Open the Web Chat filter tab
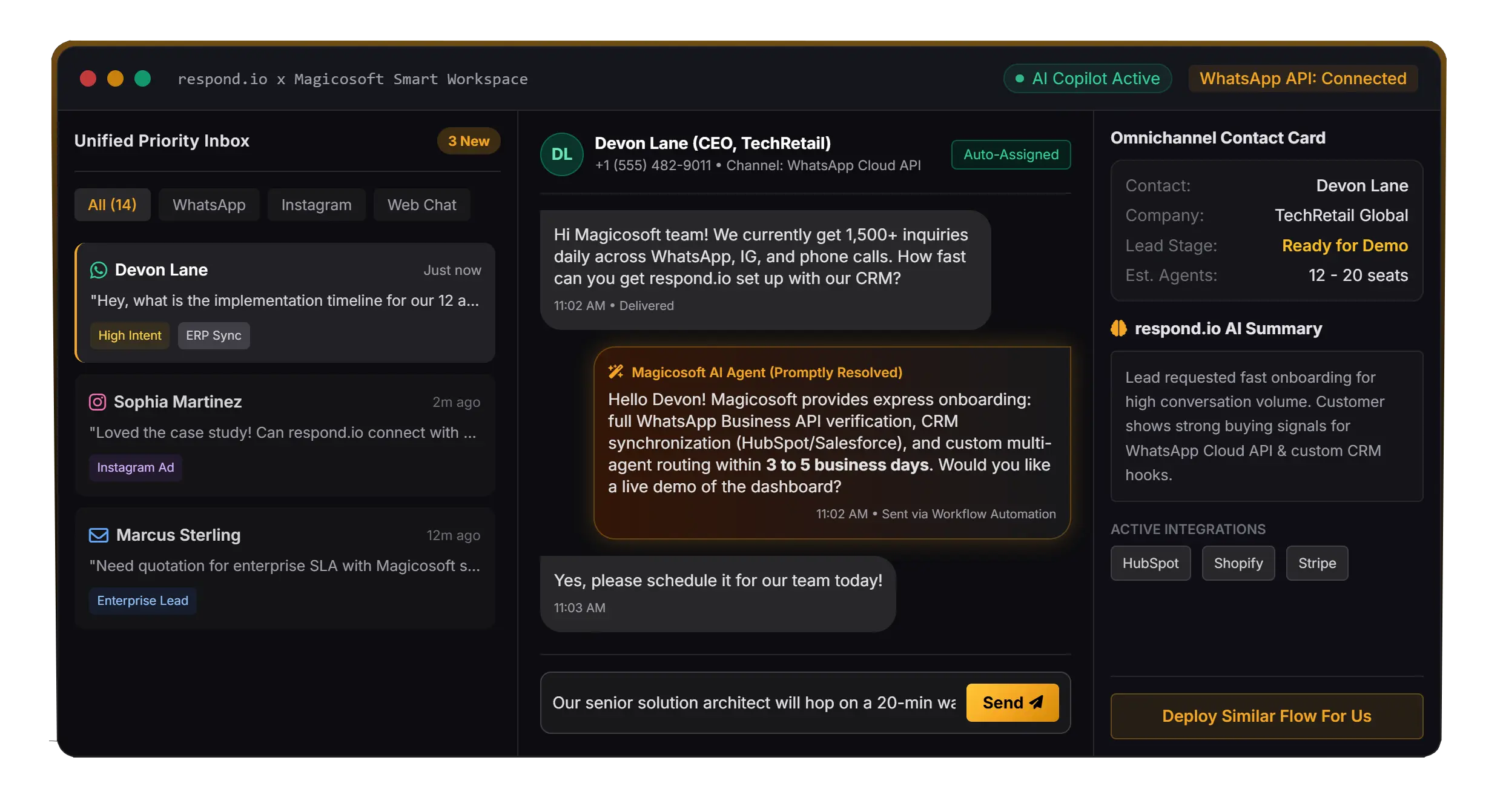The height and width of the screenshot is (812, 1503). [x=421, y=205]
